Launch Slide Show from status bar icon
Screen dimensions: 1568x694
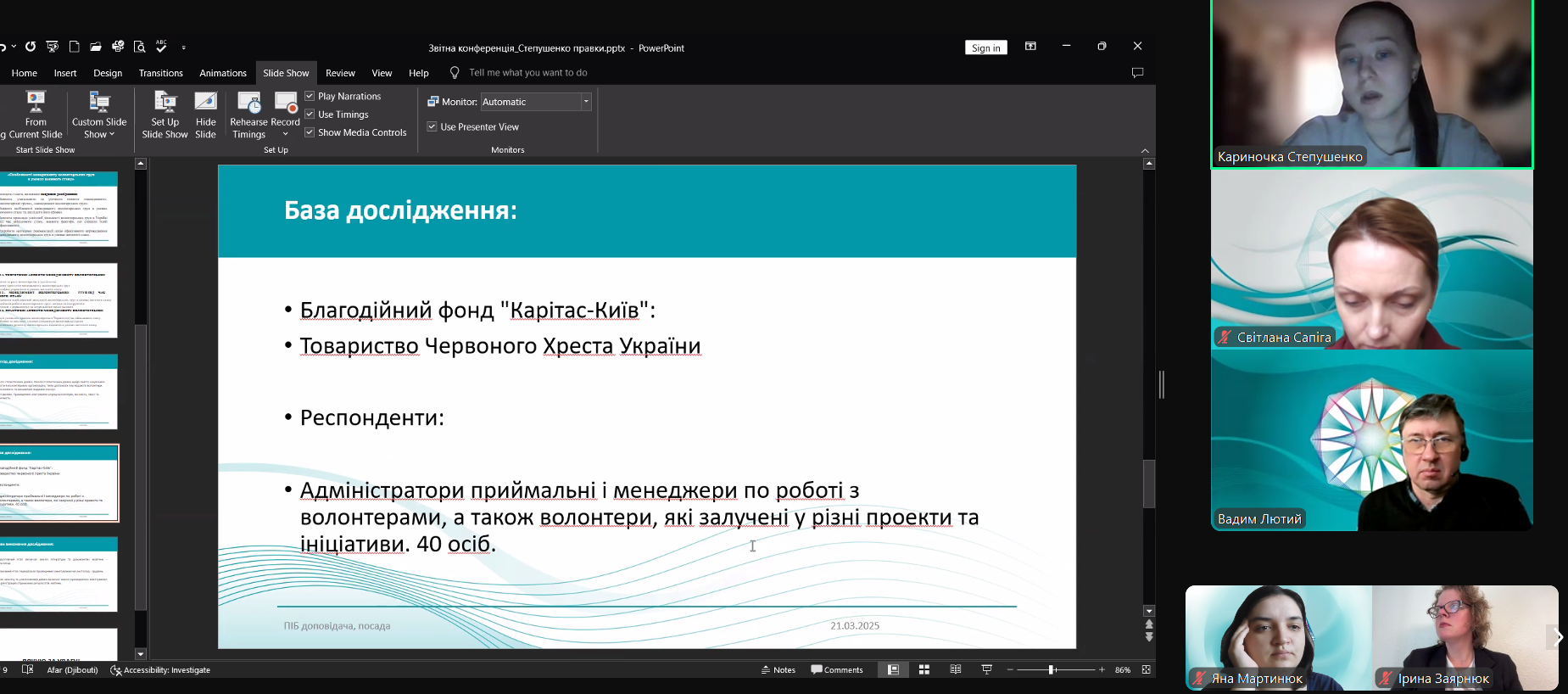987,669
